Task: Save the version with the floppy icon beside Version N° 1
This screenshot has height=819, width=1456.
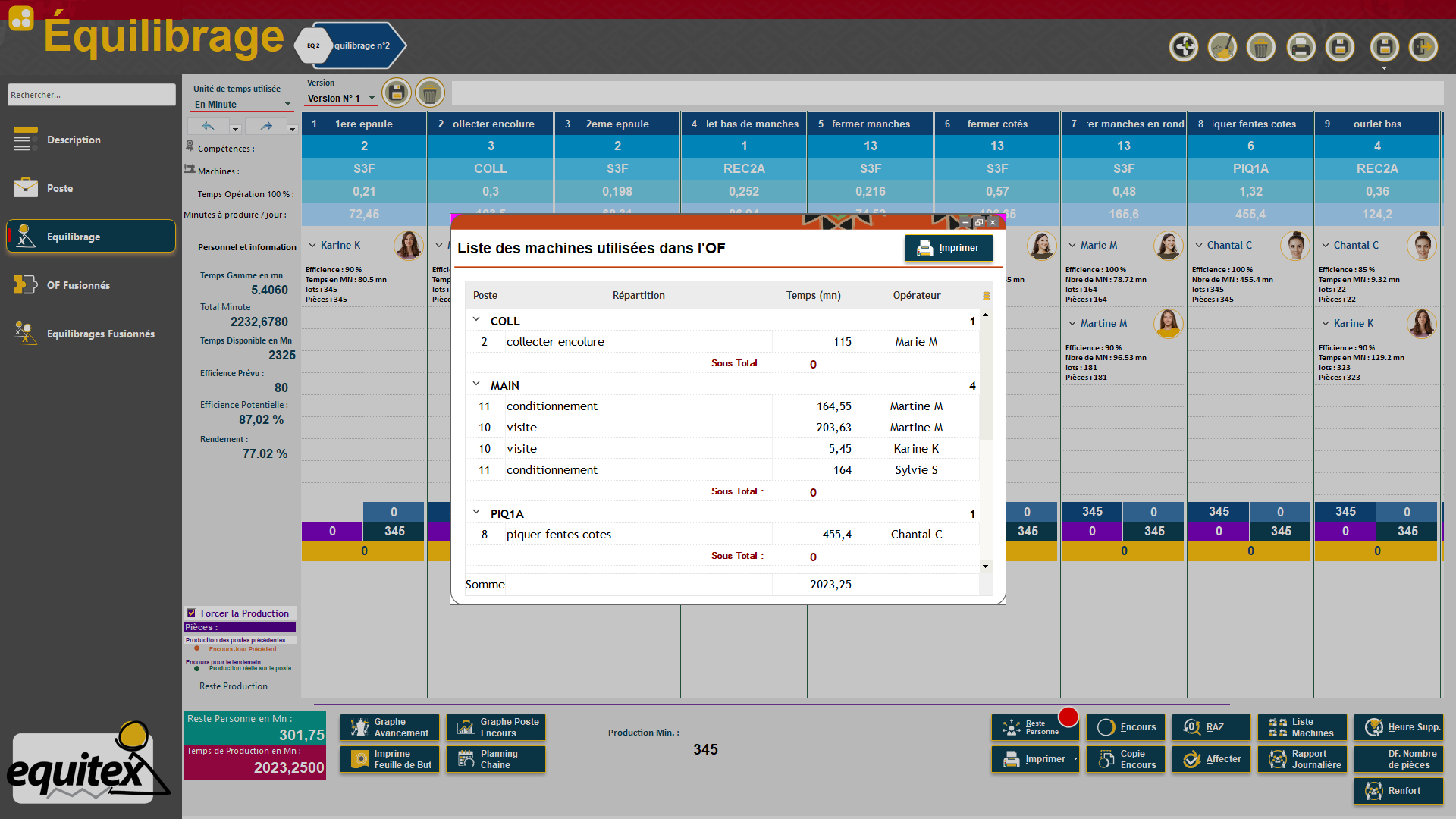Action: 396,93
